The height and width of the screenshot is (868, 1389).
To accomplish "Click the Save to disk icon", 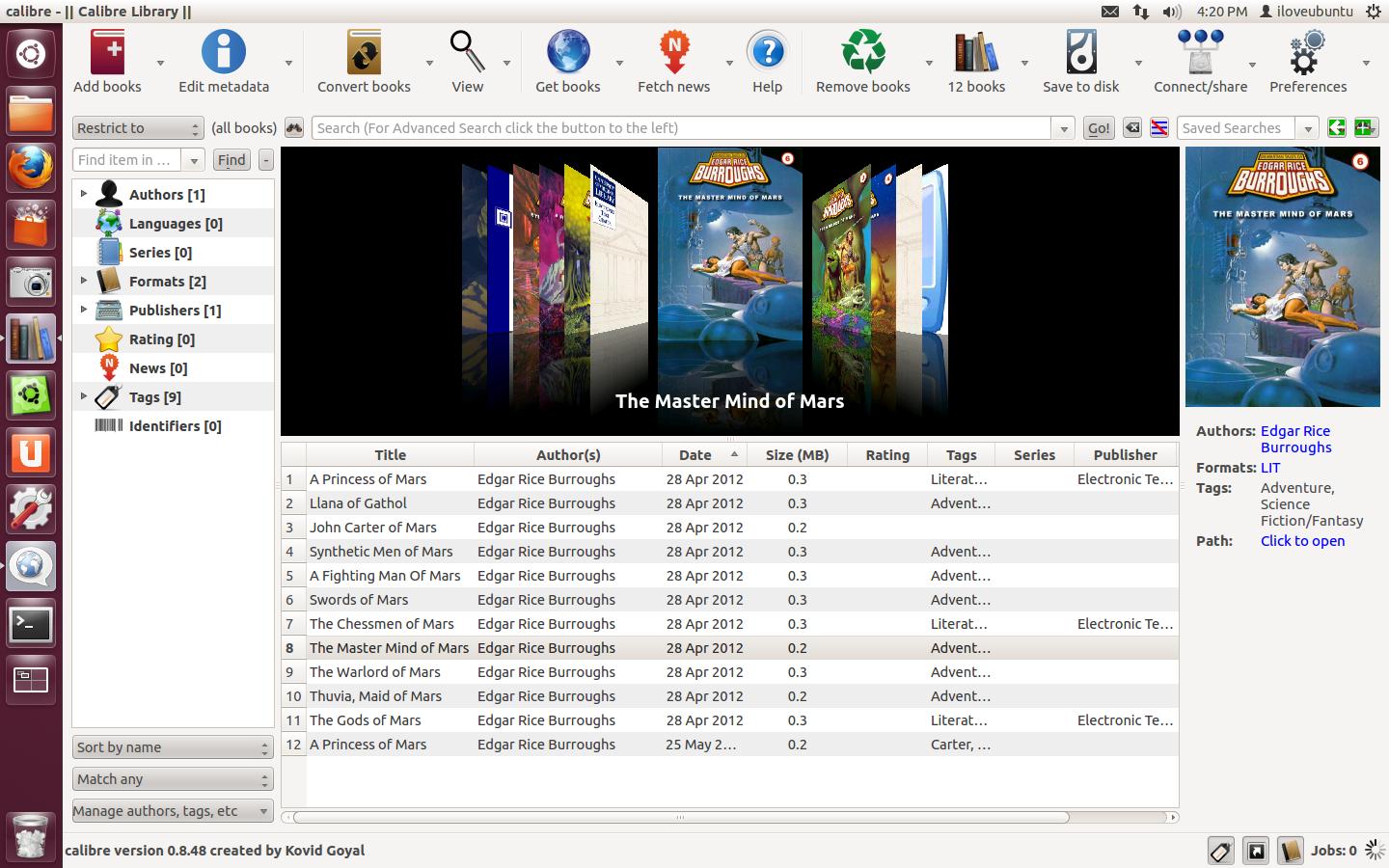I will (1080, 52).
